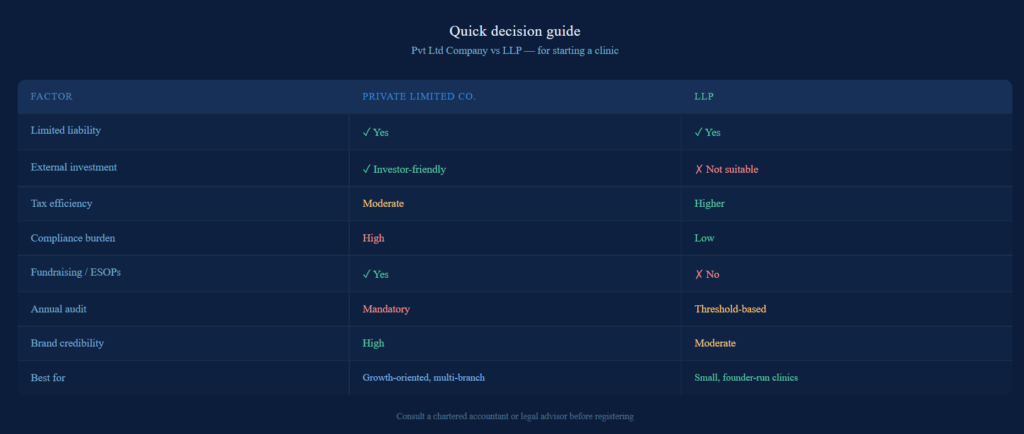The height and width of the screenshot is (434, 1024).
Task: Click the chartered accountant disclaimer footer
Action: 515,416
